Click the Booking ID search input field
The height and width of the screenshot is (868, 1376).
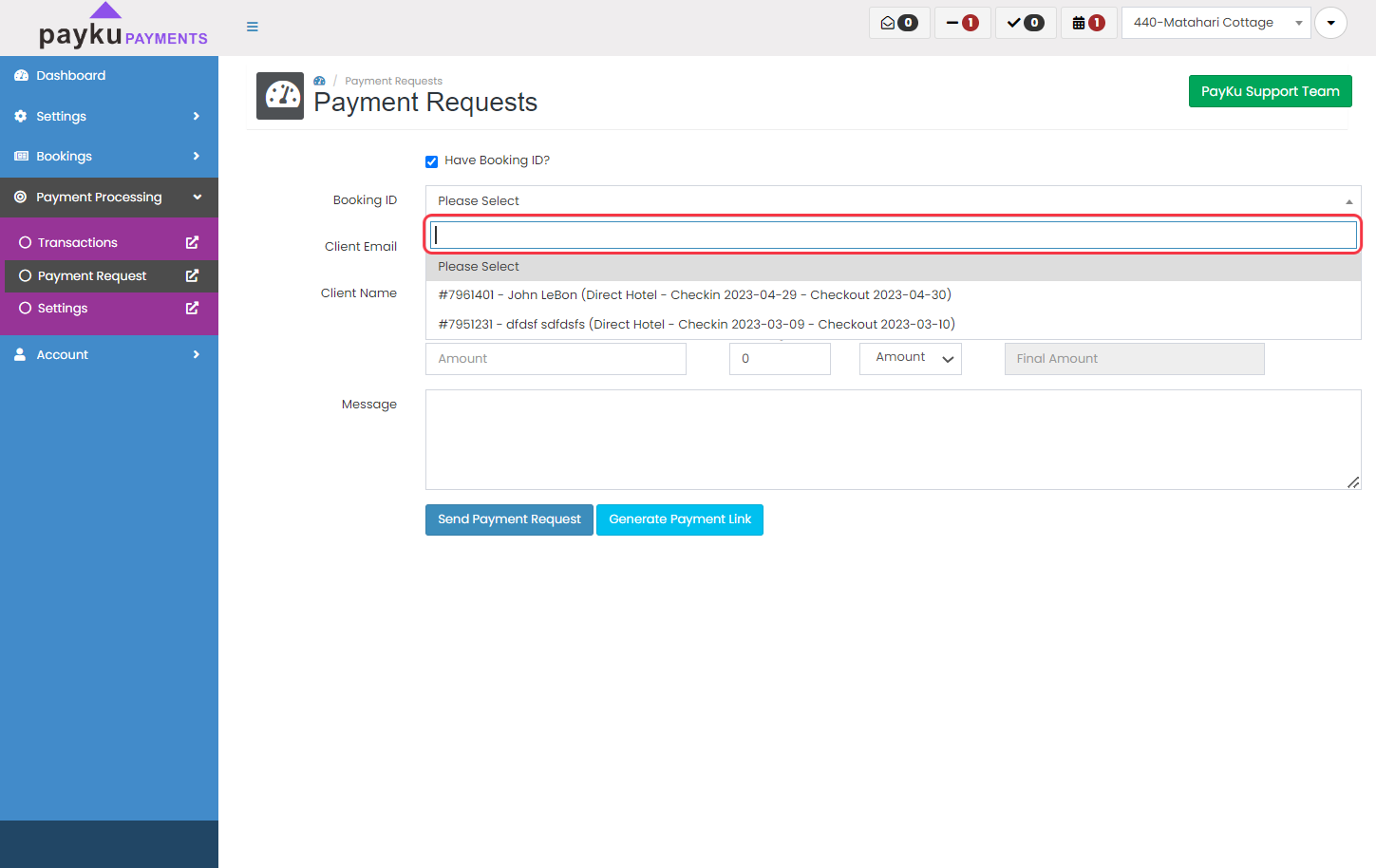point(894,235)
